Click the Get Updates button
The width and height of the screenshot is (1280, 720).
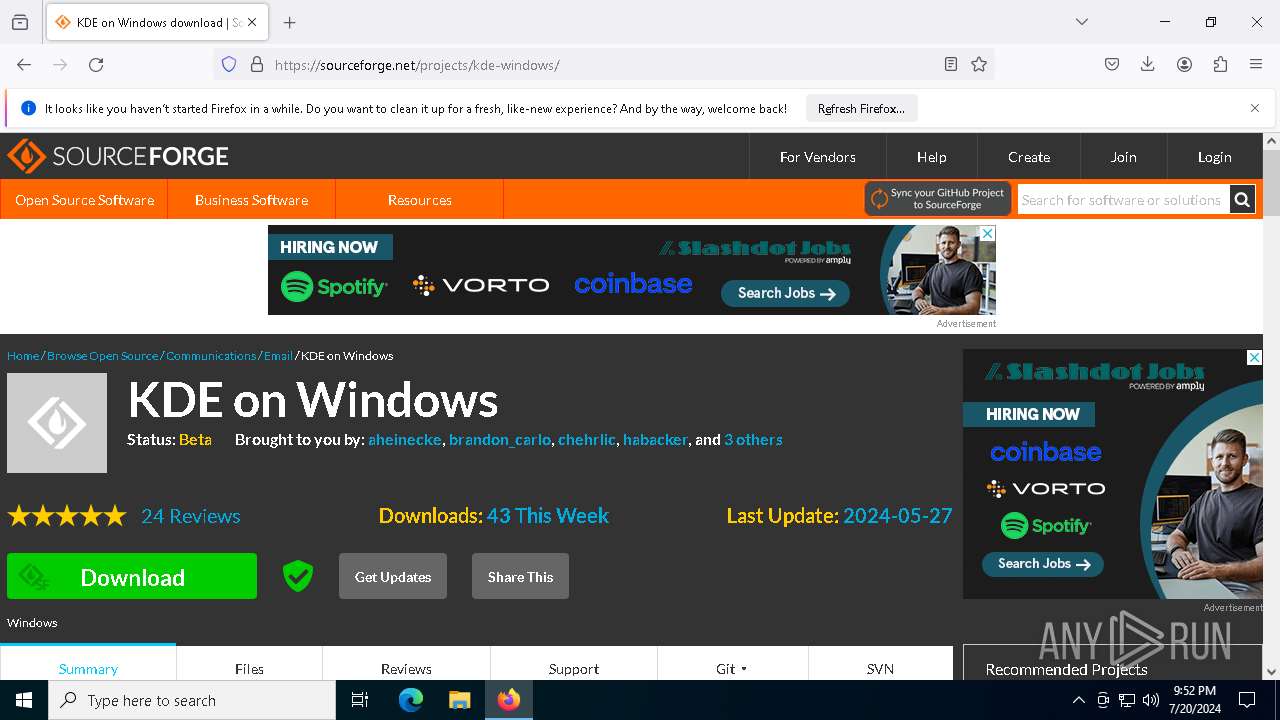coord(393,577)
